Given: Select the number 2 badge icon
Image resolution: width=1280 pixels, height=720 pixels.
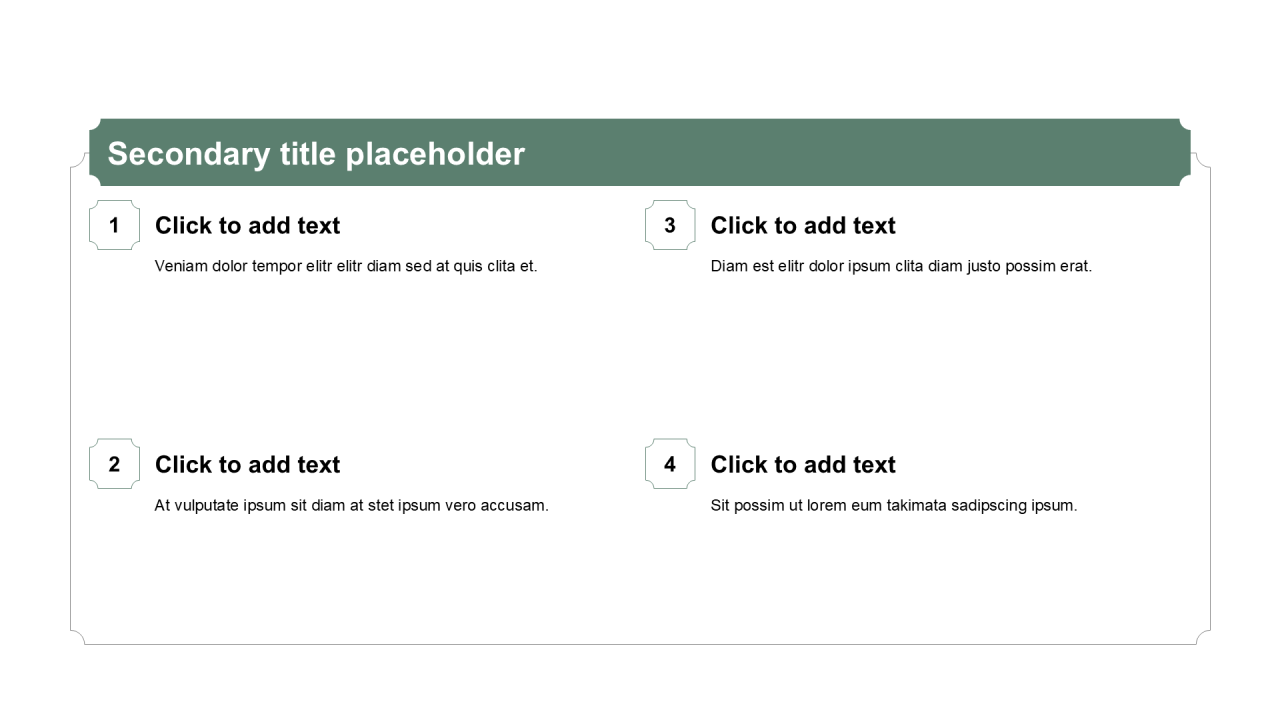Looking at the screenshot, I should [114, 464].
